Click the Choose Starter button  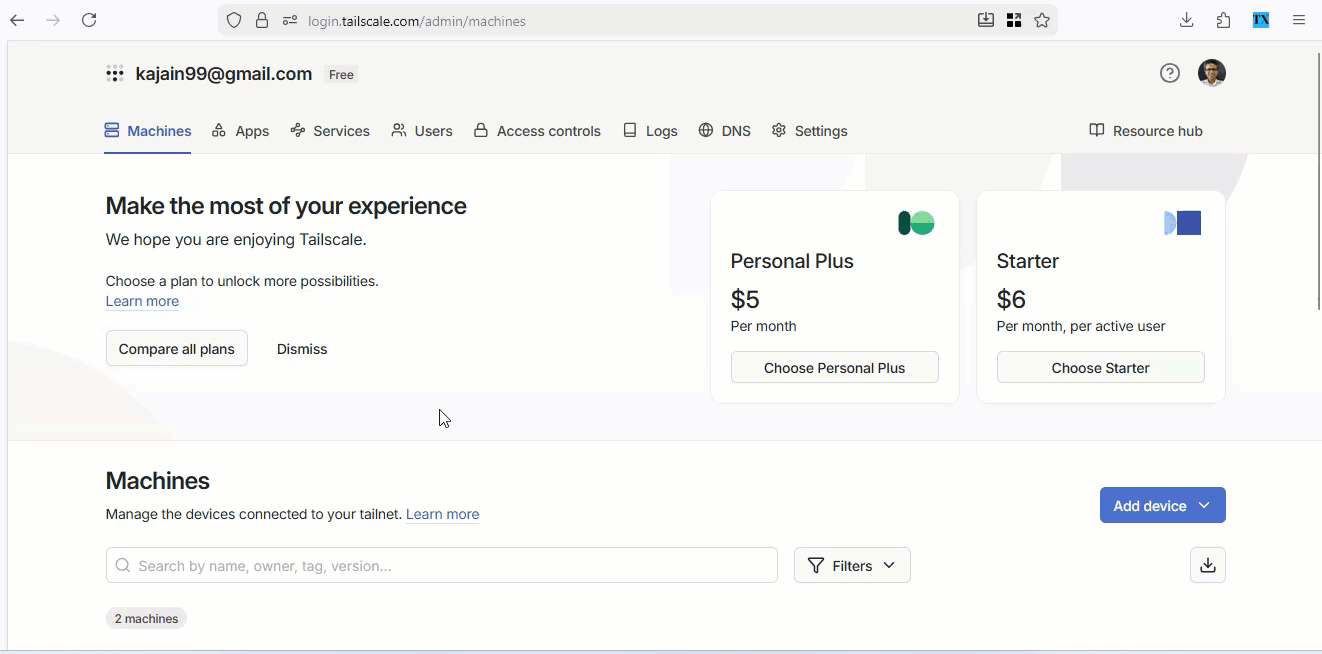point(1100,367)
